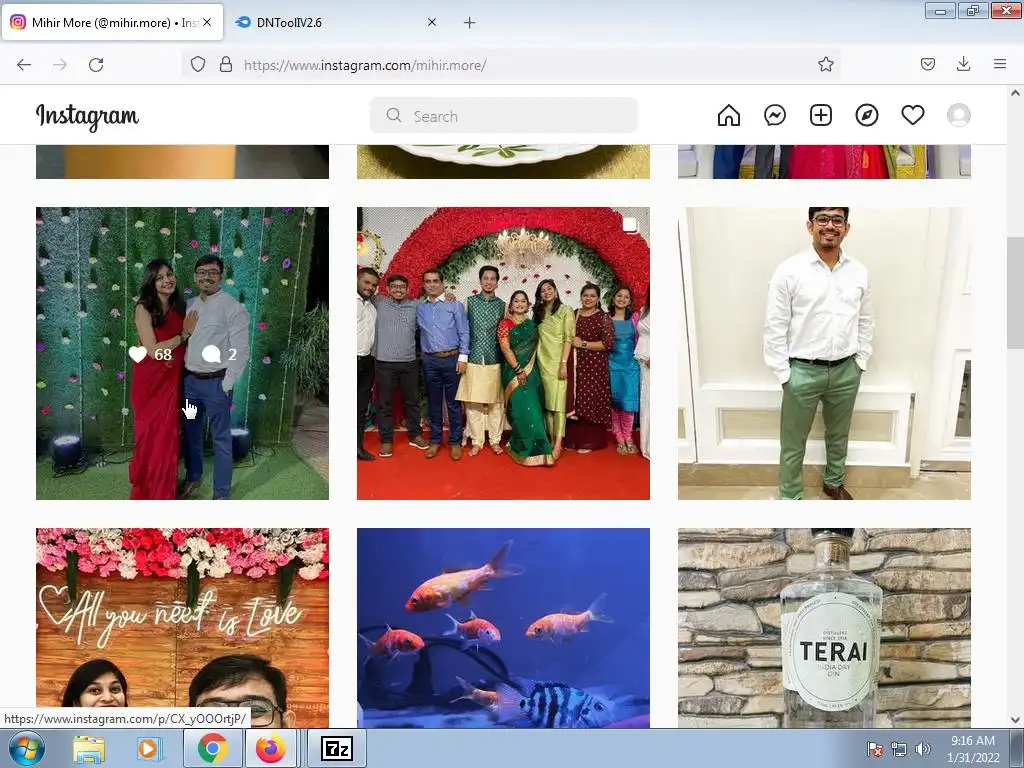Open the man in white shirt photo
1024x768 pixels.
pyautogui.click(x=824, y=353)
